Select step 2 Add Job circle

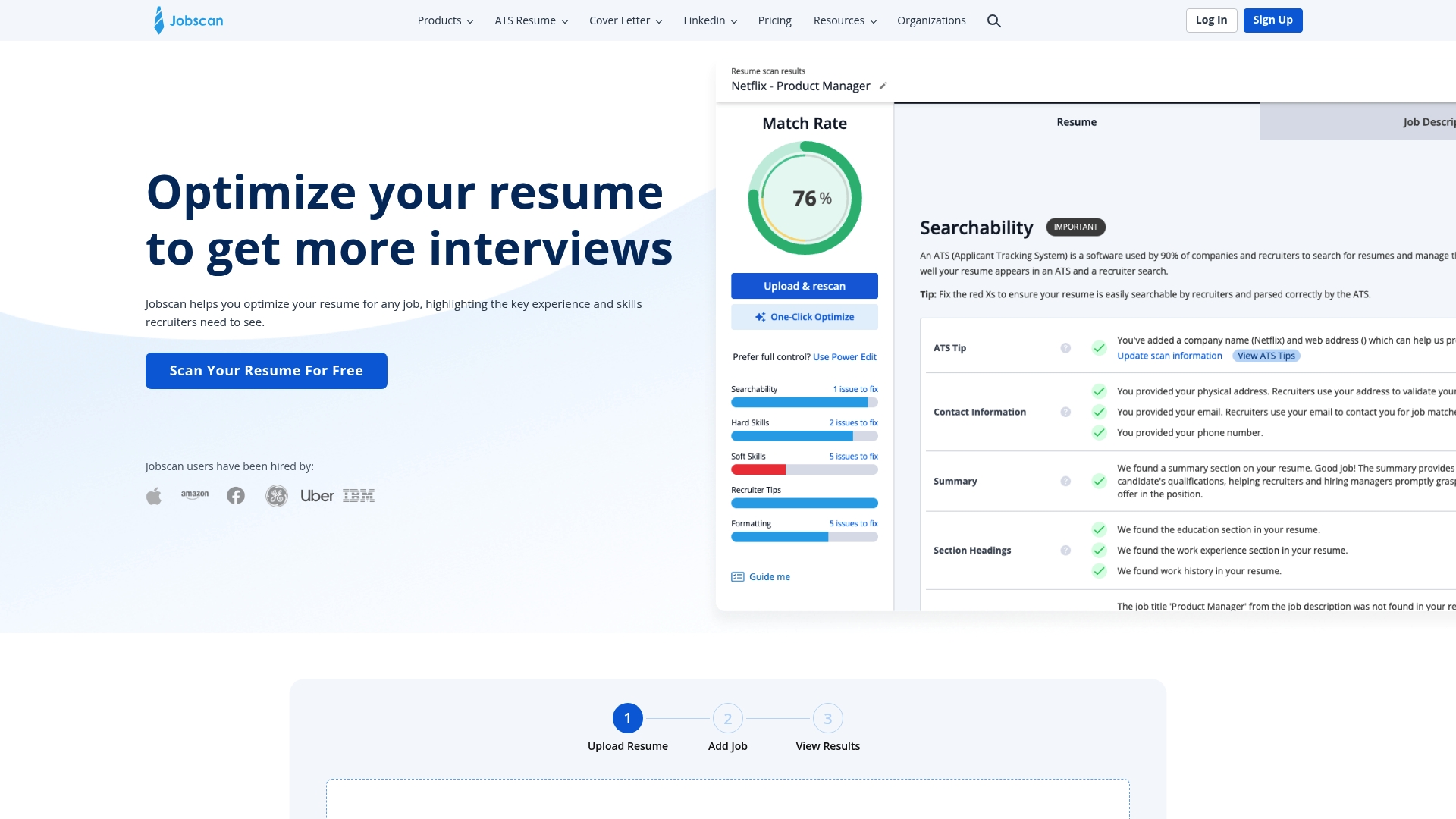point(727,717)
